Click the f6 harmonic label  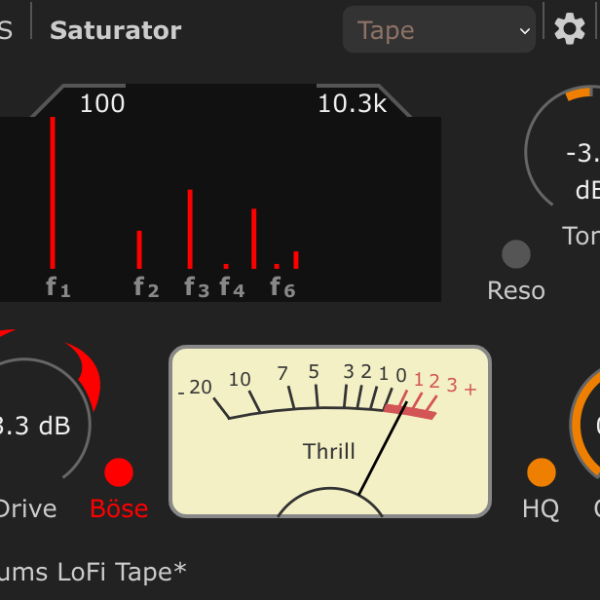click(283, 288)
